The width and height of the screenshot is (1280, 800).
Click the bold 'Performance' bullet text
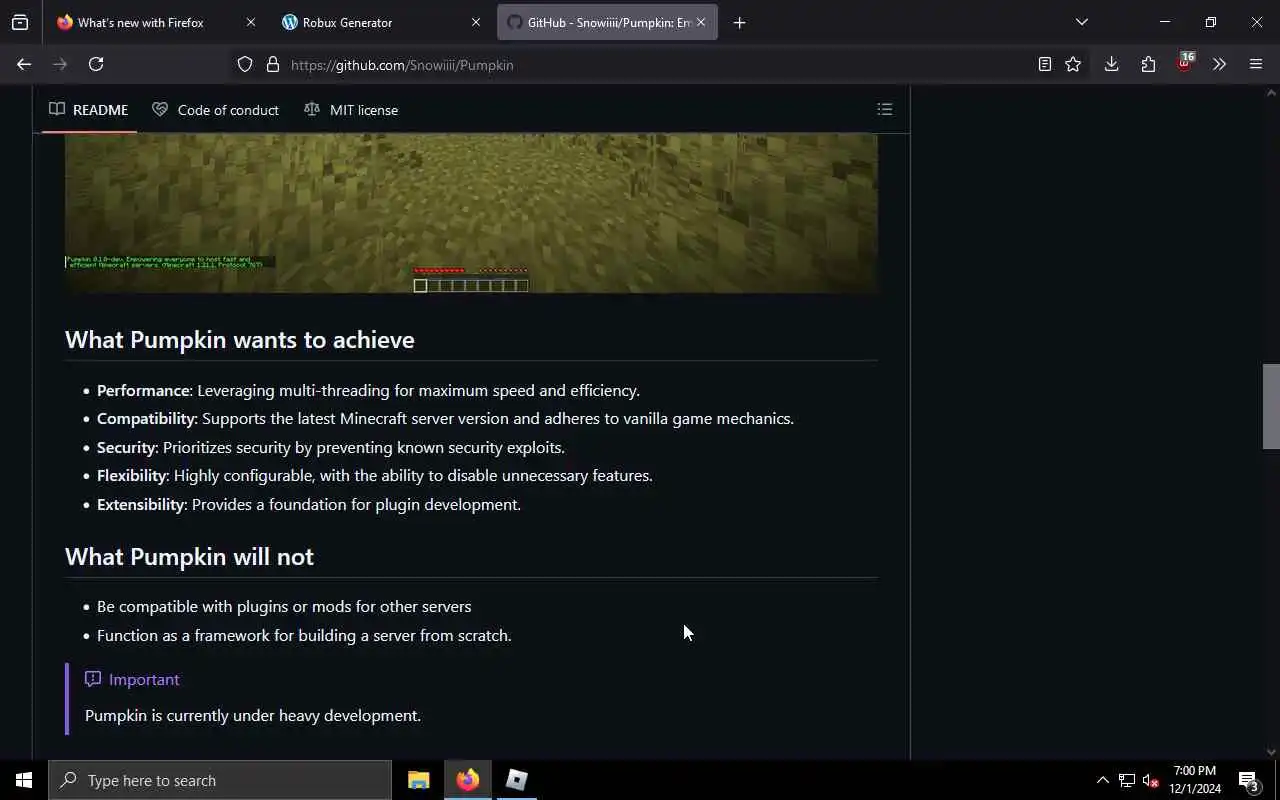click(143, 390)
